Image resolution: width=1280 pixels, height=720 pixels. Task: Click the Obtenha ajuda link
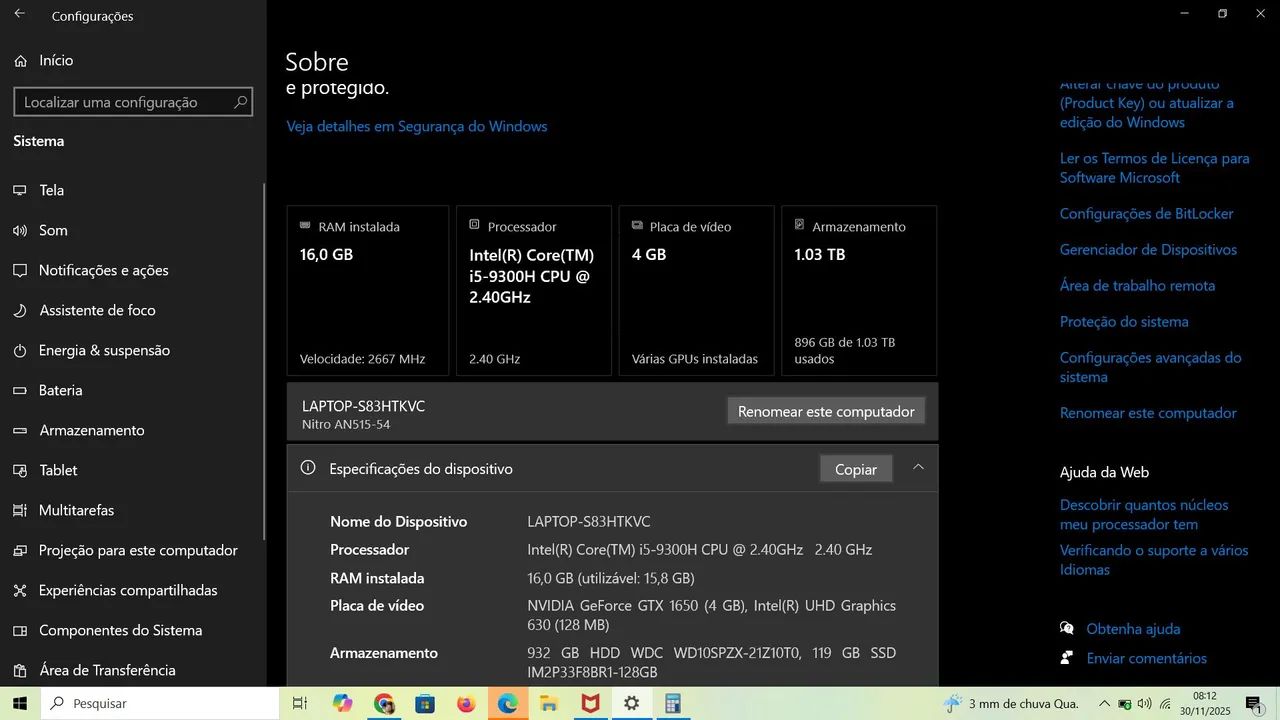coord(1133,629)
